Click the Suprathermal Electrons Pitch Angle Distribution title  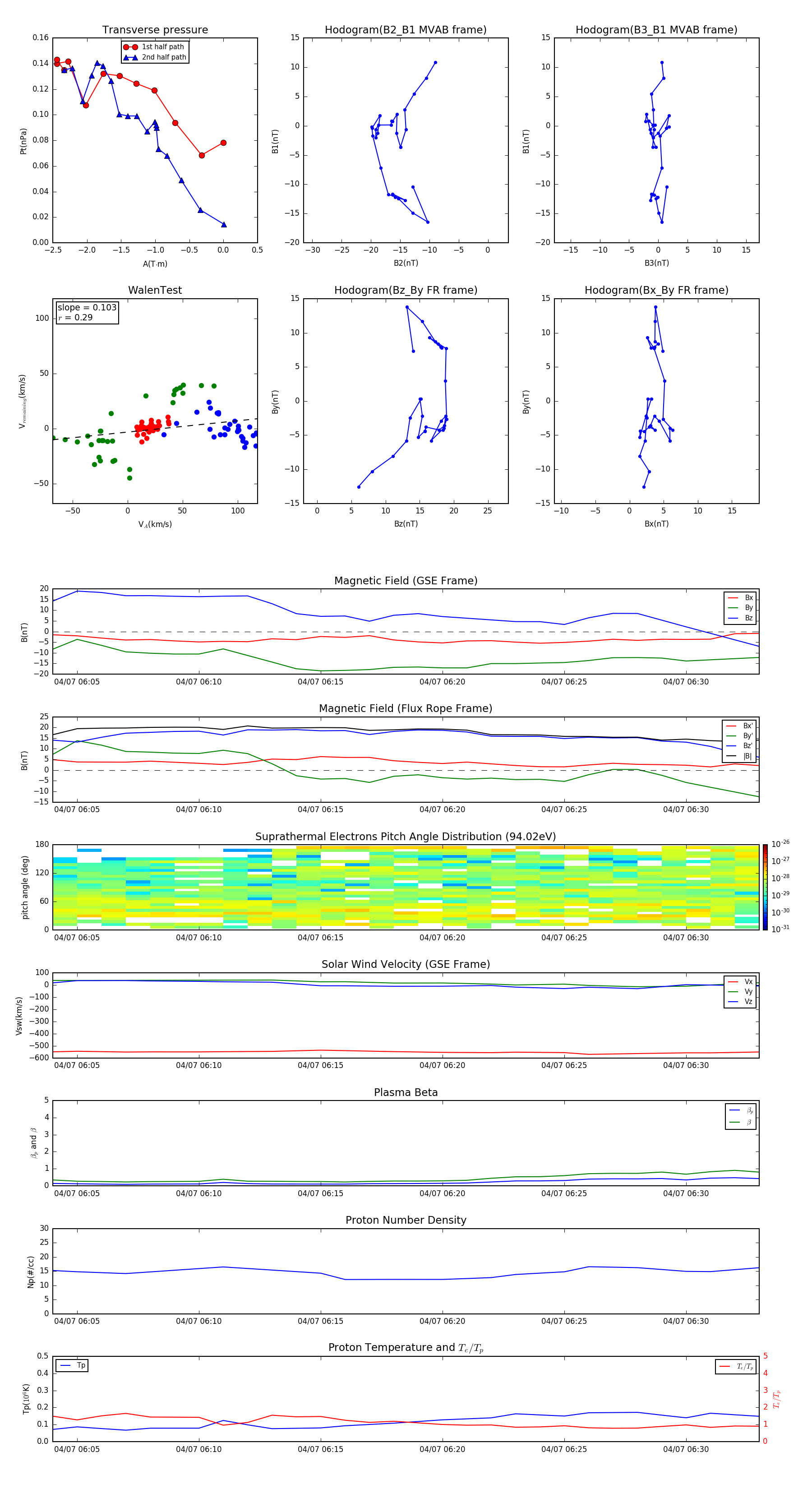(x=406, y=837)
